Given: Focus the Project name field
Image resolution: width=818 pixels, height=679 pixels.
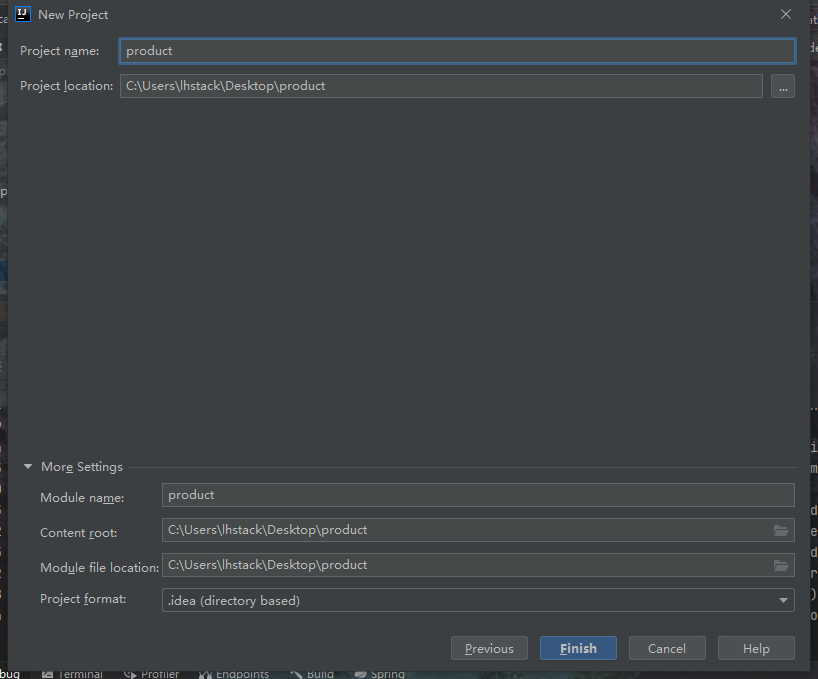Looking at the screenshot, I should 457,51.
